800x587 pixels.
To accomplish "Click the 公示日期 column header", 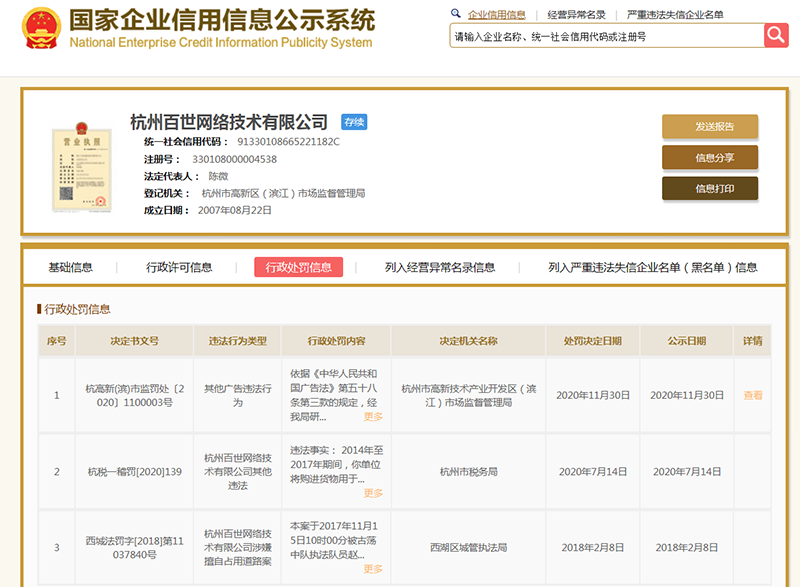I will tap(687, 341).
